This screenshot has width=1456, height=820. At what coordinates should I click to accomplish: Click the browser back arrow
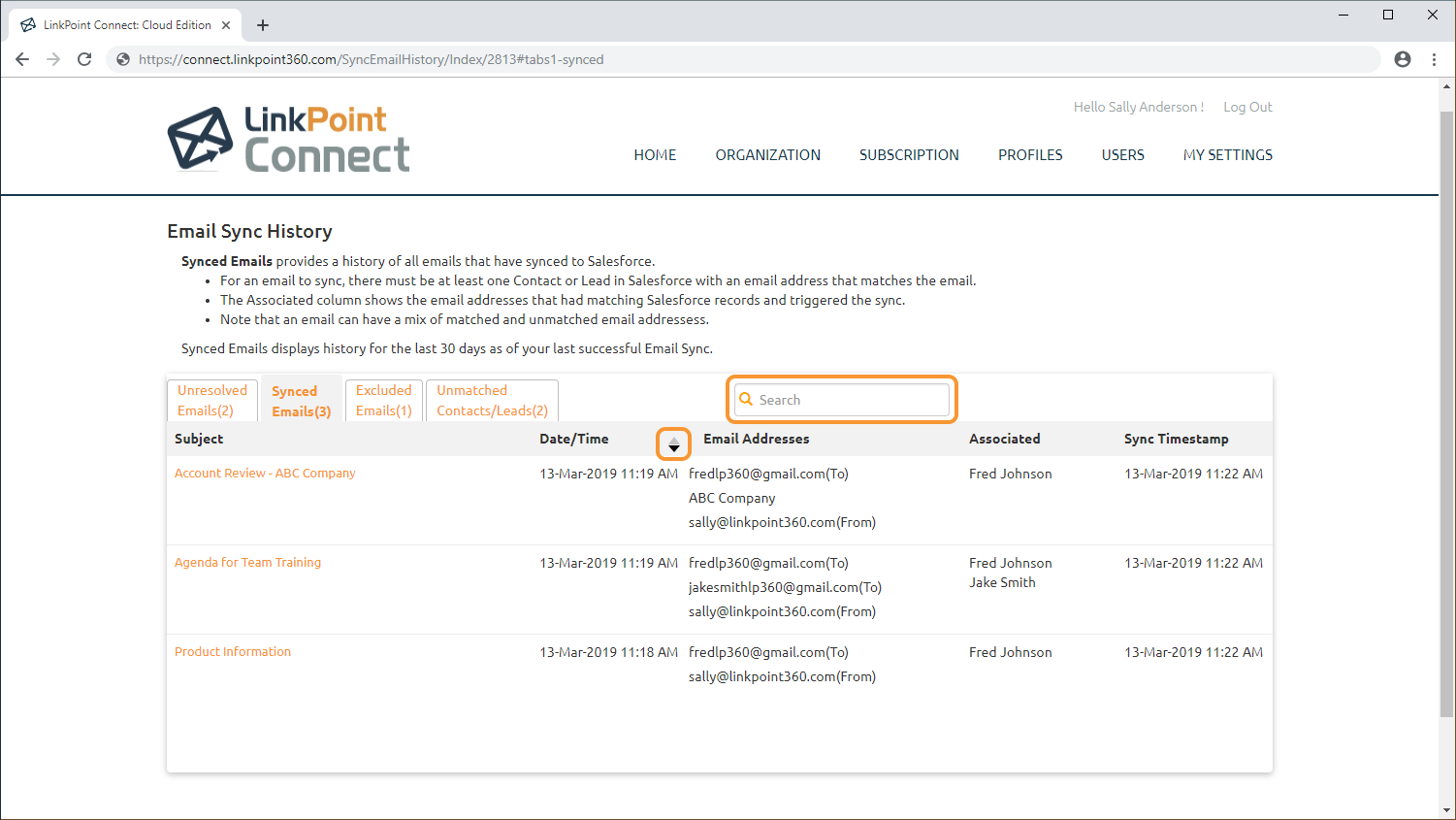click(22, 59)
